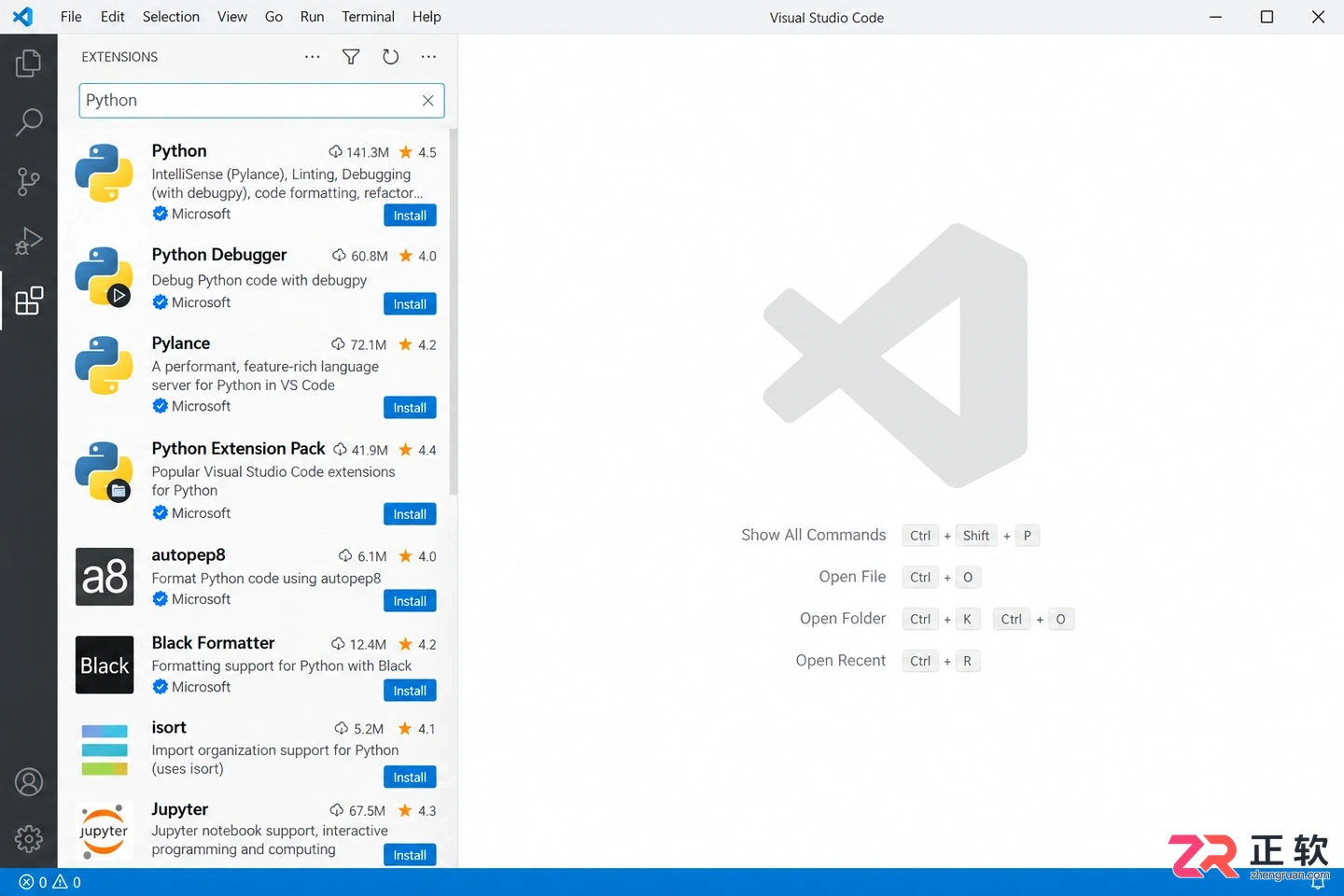The height and width of the screenshot is (896, 1344).
Task: Install the Python extension
Action: [410, 216]
